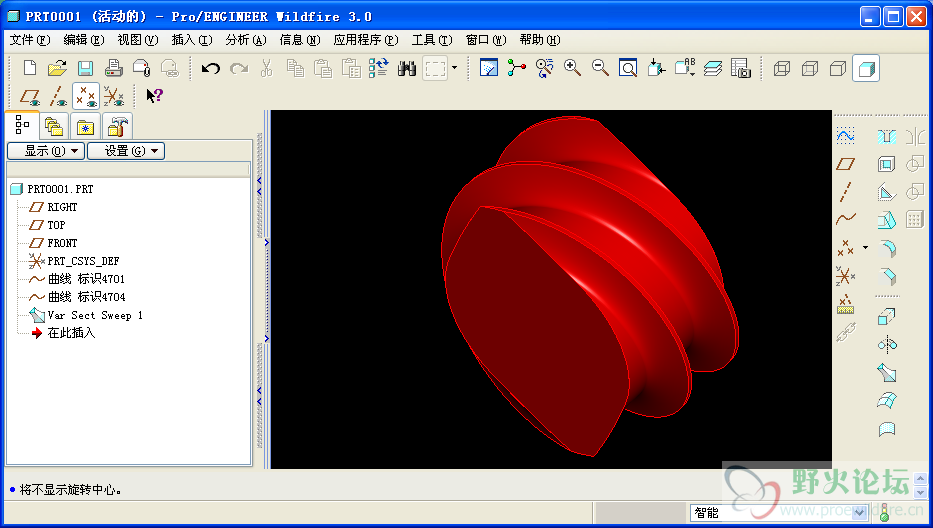Create datum coordinate system on right toolbar
The height and width of the screenshot is (528, 933).
(845, 276)
